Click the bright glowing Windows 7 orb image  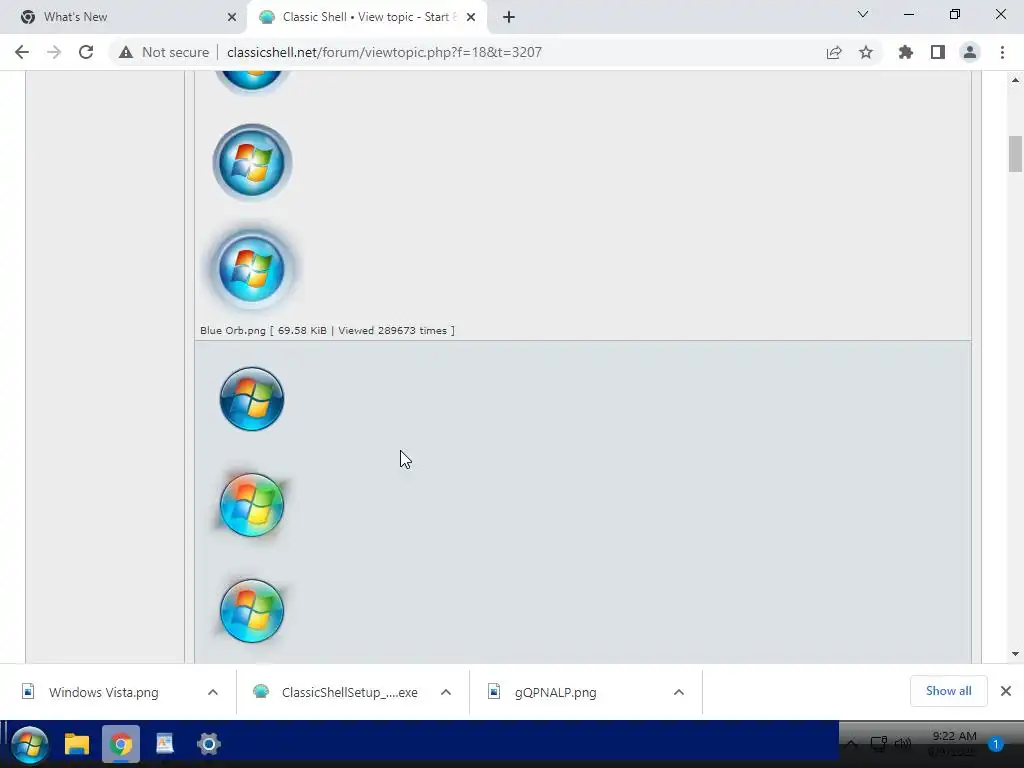[x=252, y=505]
